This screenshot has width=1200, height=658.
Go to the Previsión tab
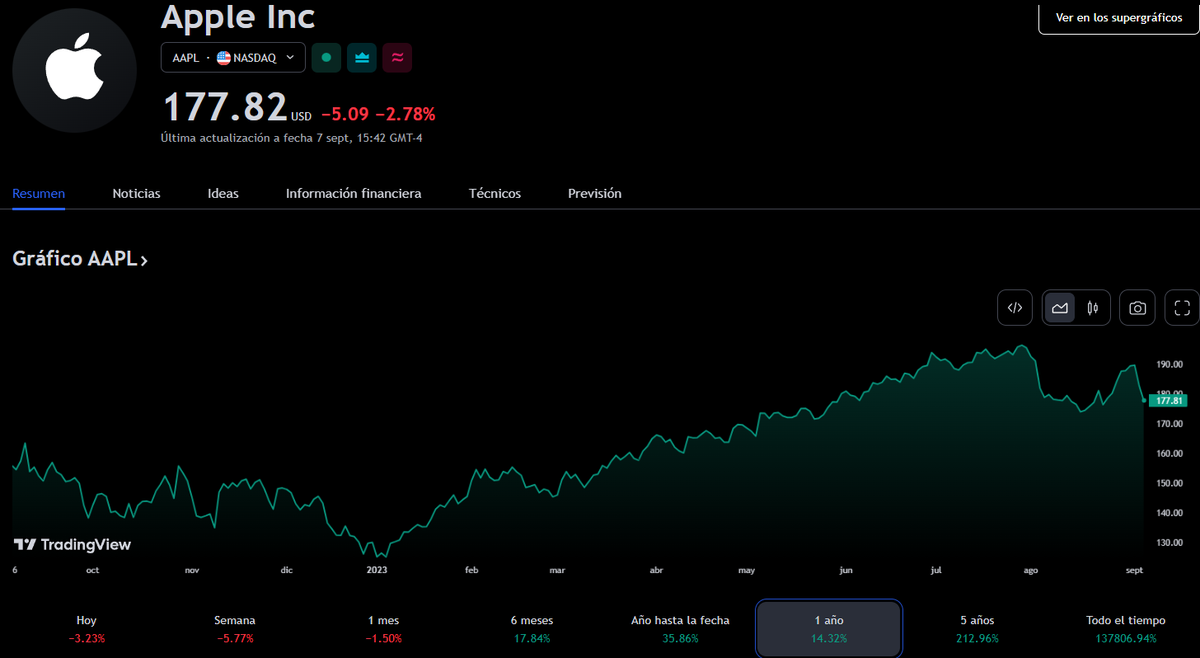point(595,193)
